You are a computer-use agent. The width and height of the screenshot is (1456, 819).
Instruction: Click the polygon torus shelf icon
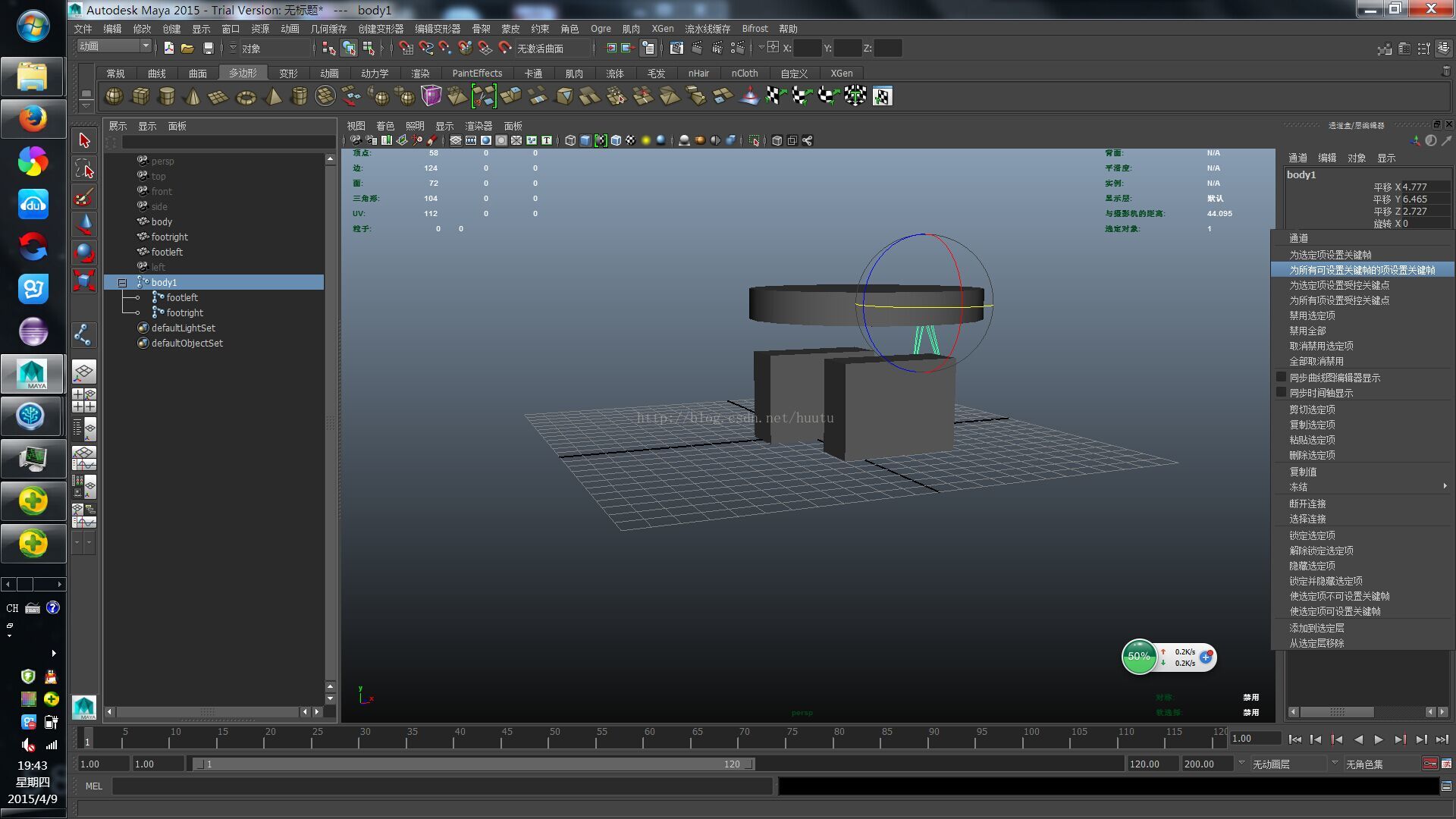tap(246, 97)
